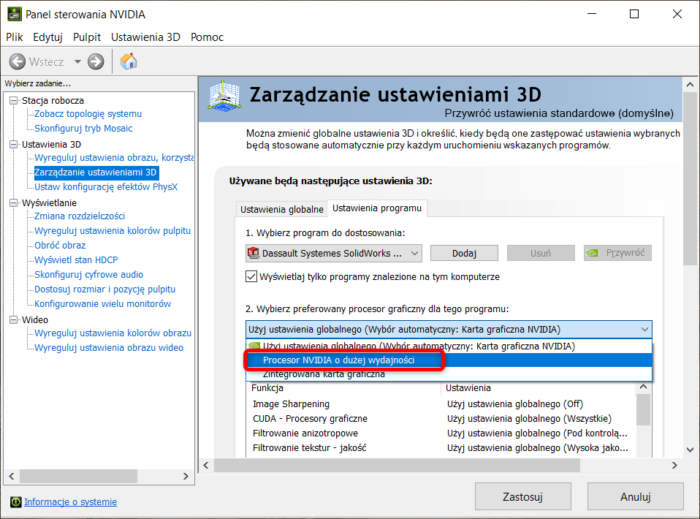Click the 'Ustawienia' column header
Viewport: 700px width, 519px height.
tap(538, 388)
